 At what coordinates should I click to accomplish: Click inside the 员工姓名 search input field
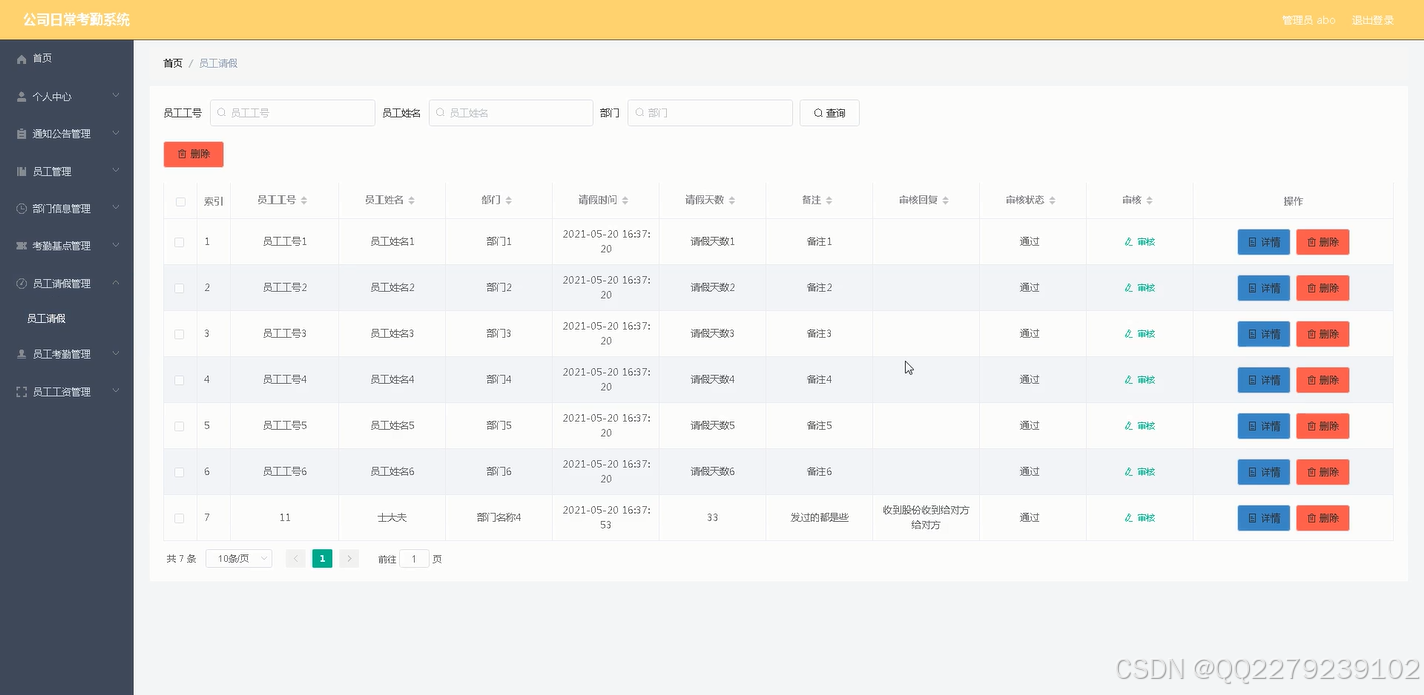click(x=510, y=112)
